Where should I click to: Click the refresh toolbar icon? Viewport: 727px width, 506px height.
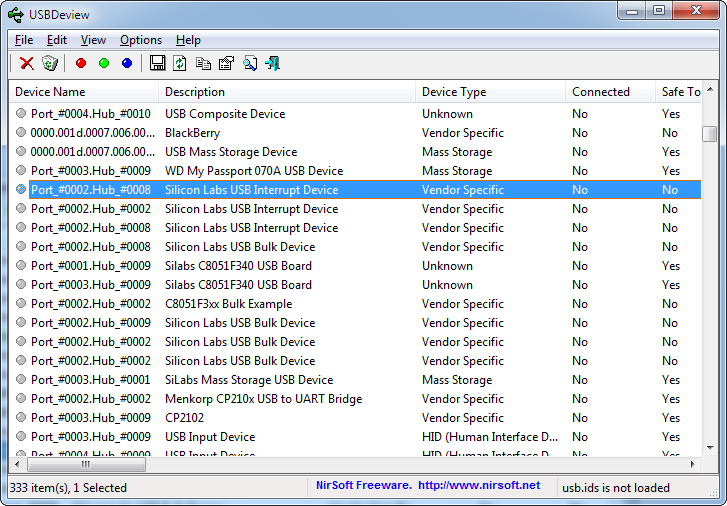tap(180, 64)
